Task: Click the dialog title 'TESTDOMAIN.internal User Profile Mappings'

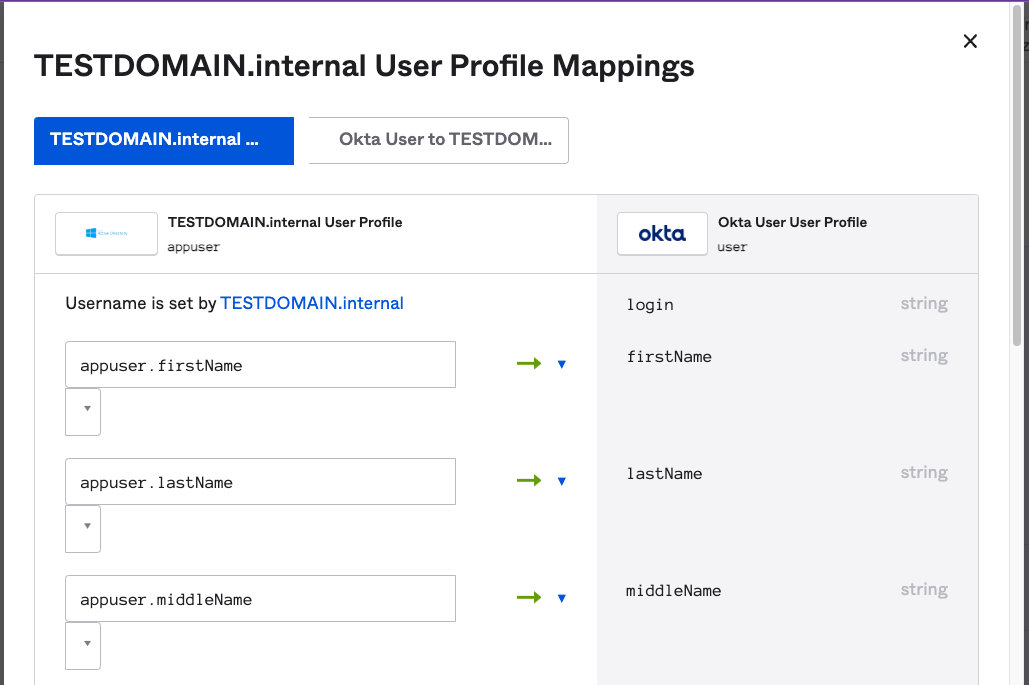Action: 364,66
